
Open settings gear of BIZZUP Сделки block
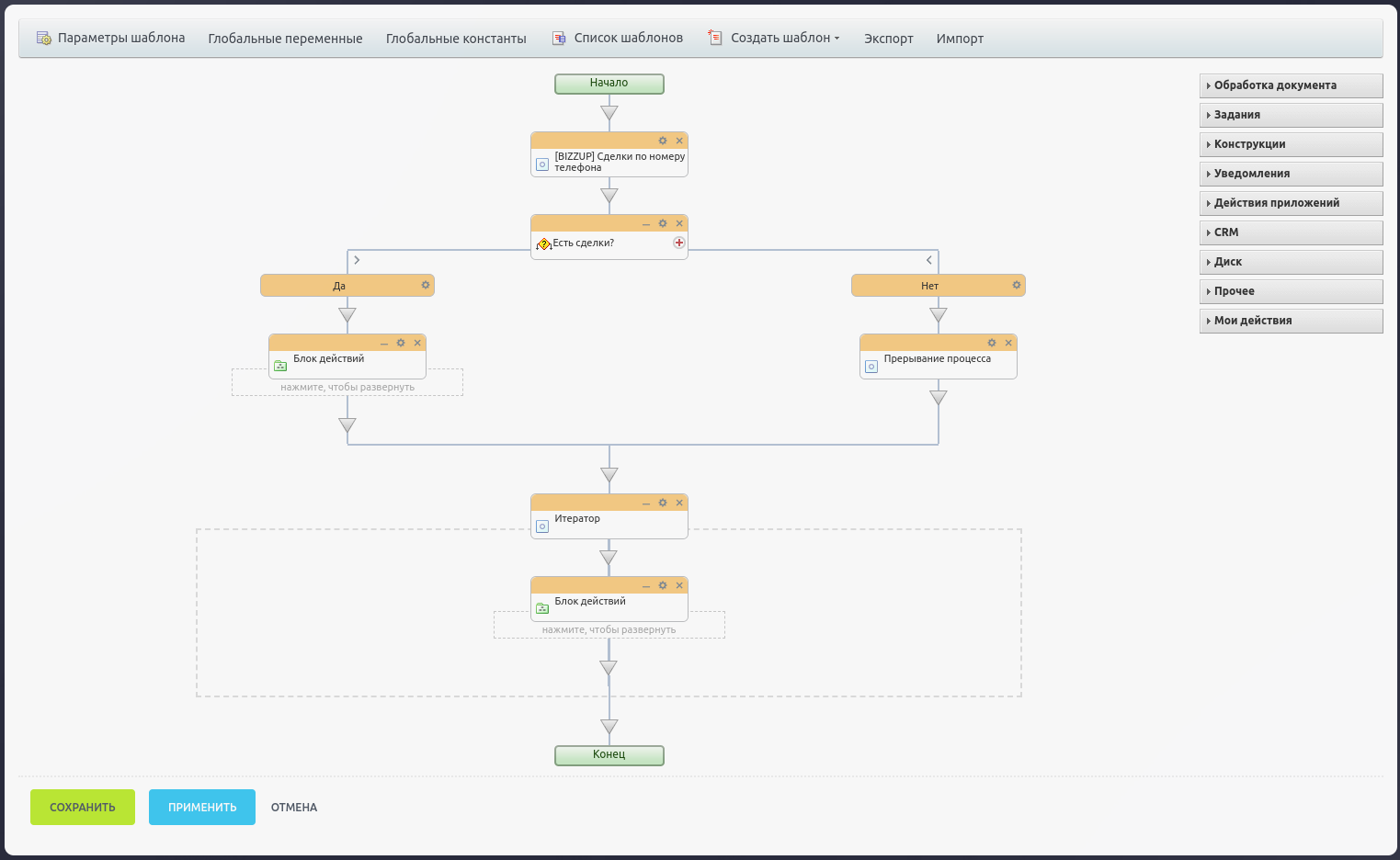coord(663,141)
